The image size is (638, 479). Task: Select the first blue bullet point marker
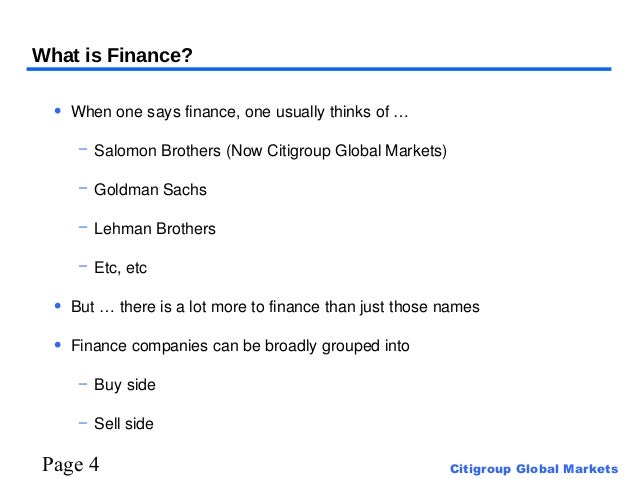(x=58, y=110)
